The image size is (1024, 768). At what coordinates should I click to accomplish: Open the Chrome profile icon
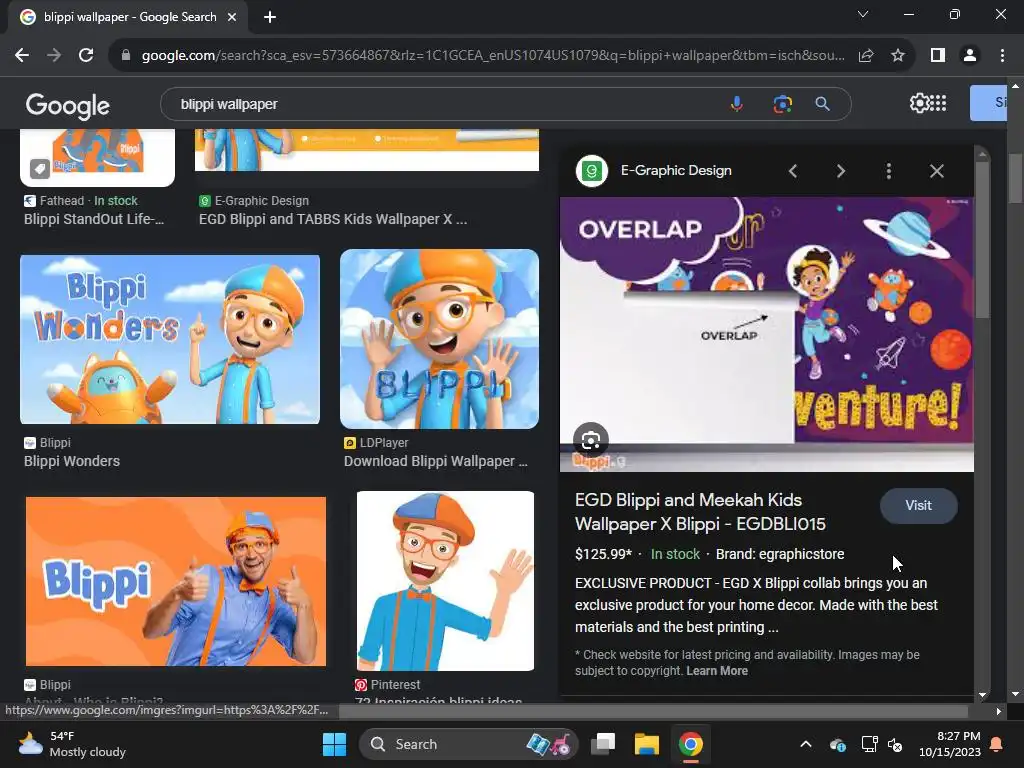970,56
